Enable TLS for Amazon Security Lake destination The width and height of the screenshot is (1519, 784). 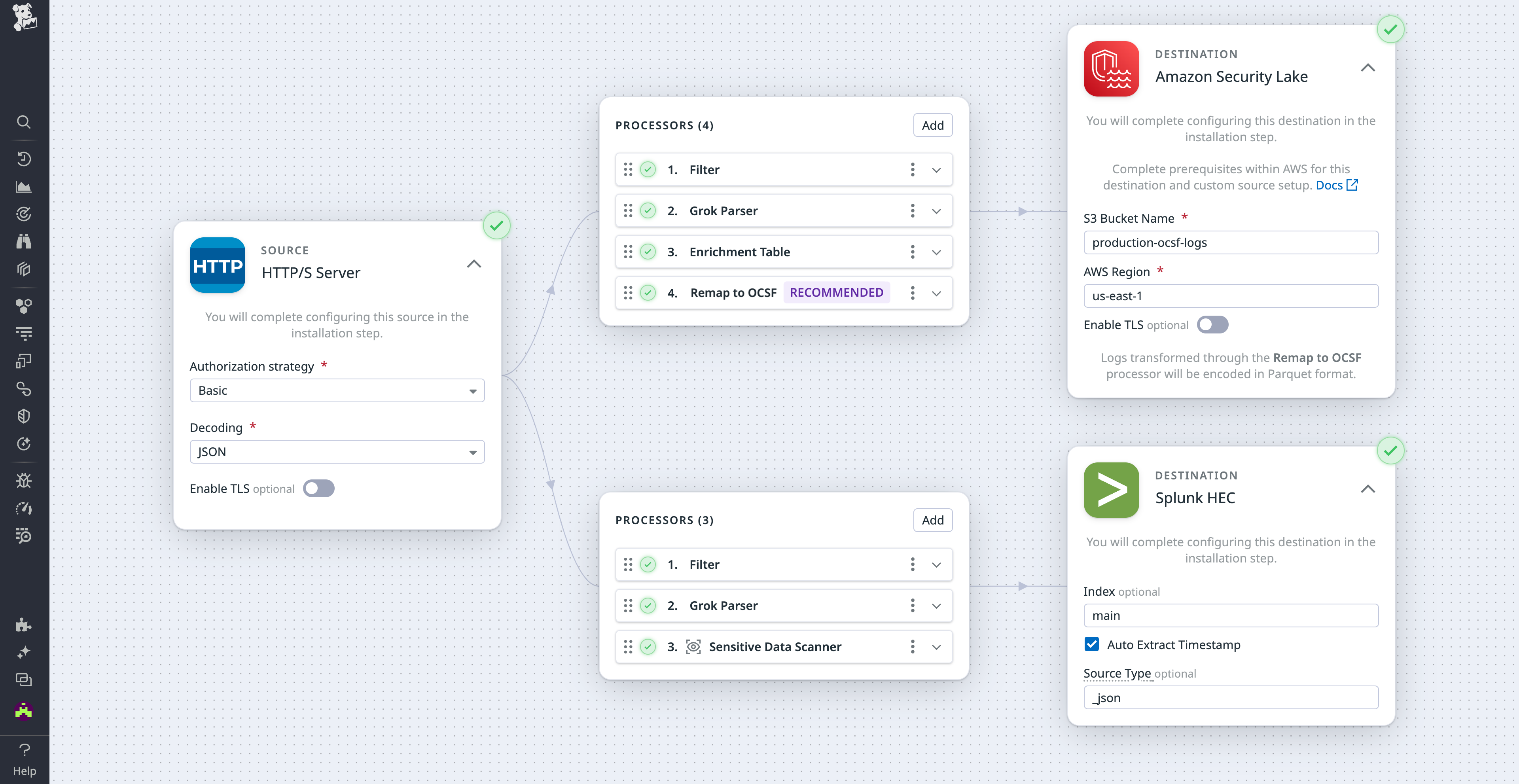[x=1212, y=324]
